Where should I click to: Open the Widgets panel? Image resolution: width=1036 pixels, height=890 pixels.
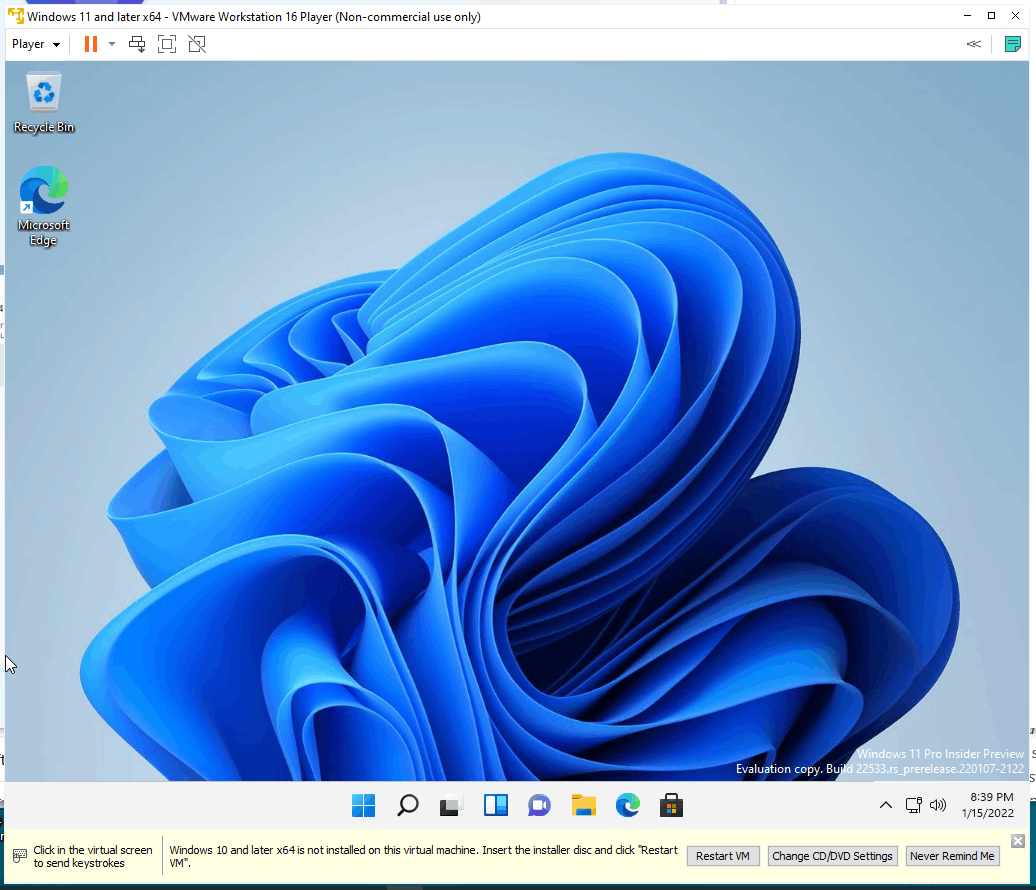click(496, 805)
